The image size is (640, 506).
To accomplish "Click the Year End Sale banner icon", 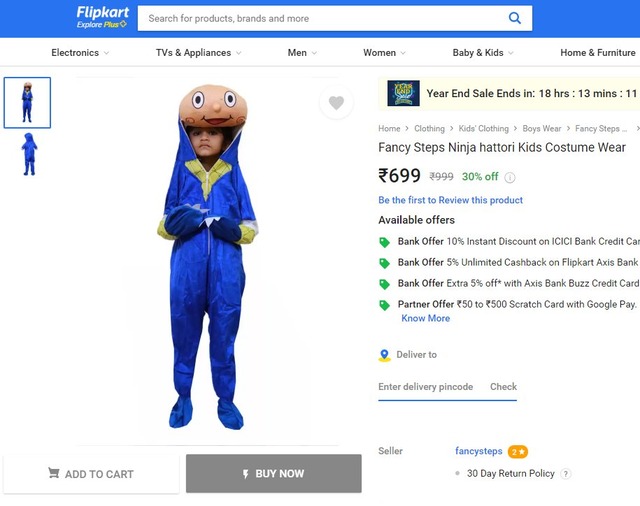I will pyautogui.click(x=404, y=94).
